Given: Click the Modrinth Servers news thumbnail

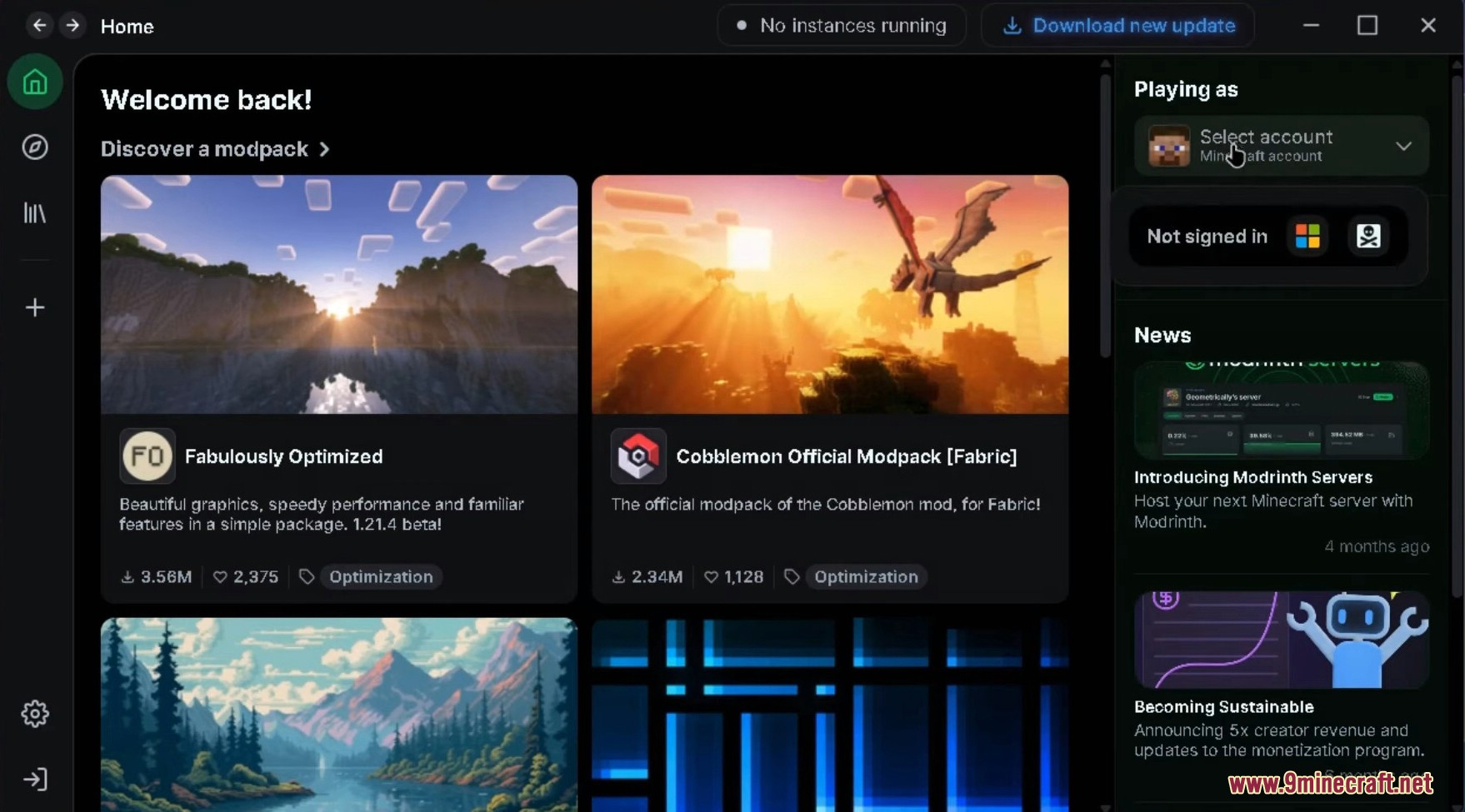Looking at the screenshot, I should (1282, 410).
